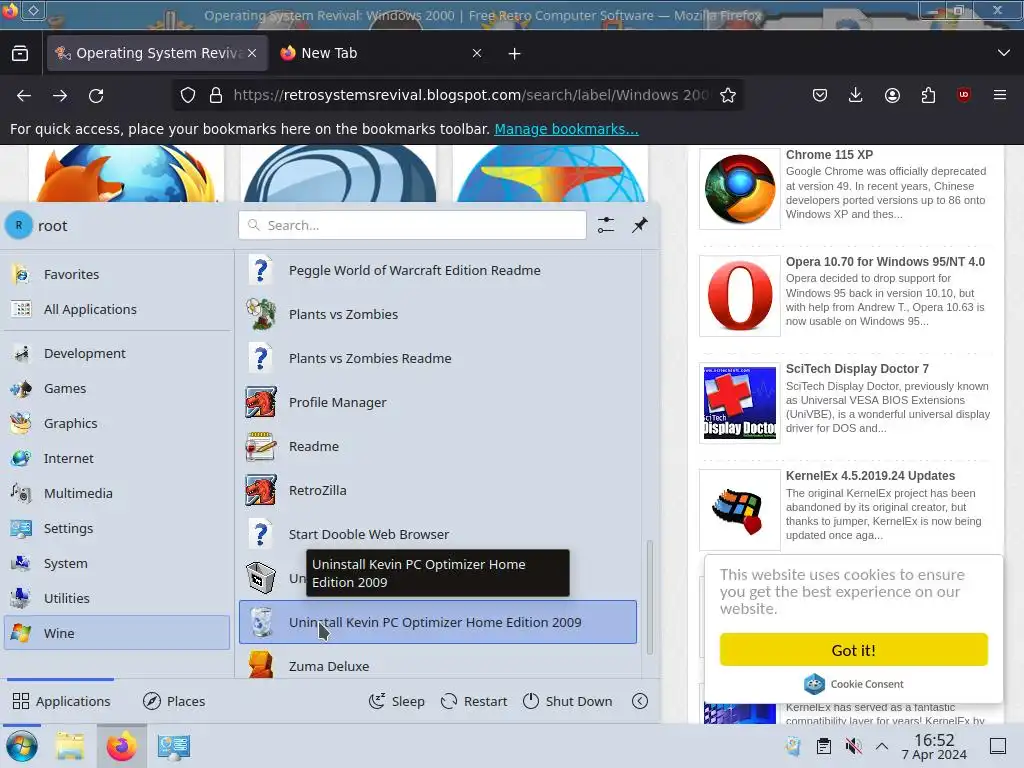Open Opera 10.70 for Windows 95/NT 4.0 post
The image size is (1024, 768).
[x=885, y=262]
